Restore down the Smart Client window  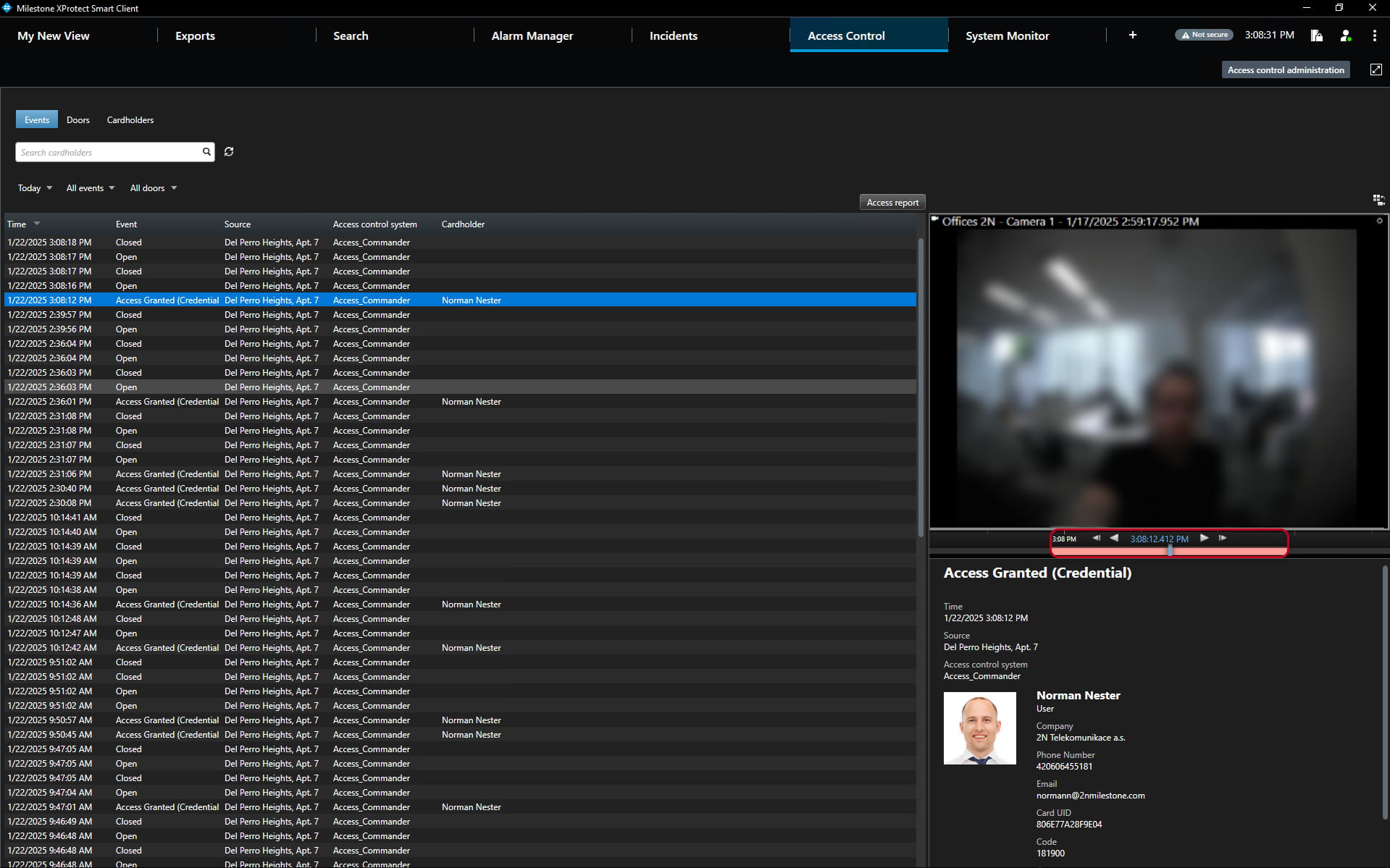(1339, 8)
